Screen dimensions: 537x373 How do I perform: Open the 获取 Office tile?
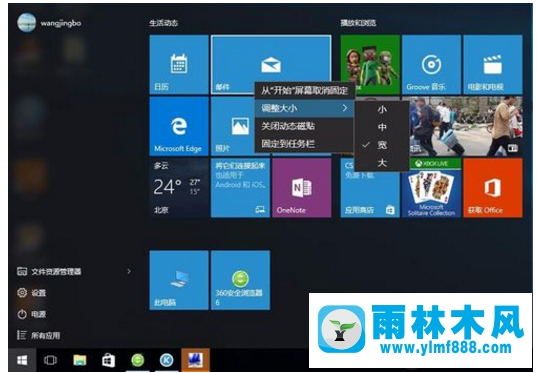[x=492, y=188]
